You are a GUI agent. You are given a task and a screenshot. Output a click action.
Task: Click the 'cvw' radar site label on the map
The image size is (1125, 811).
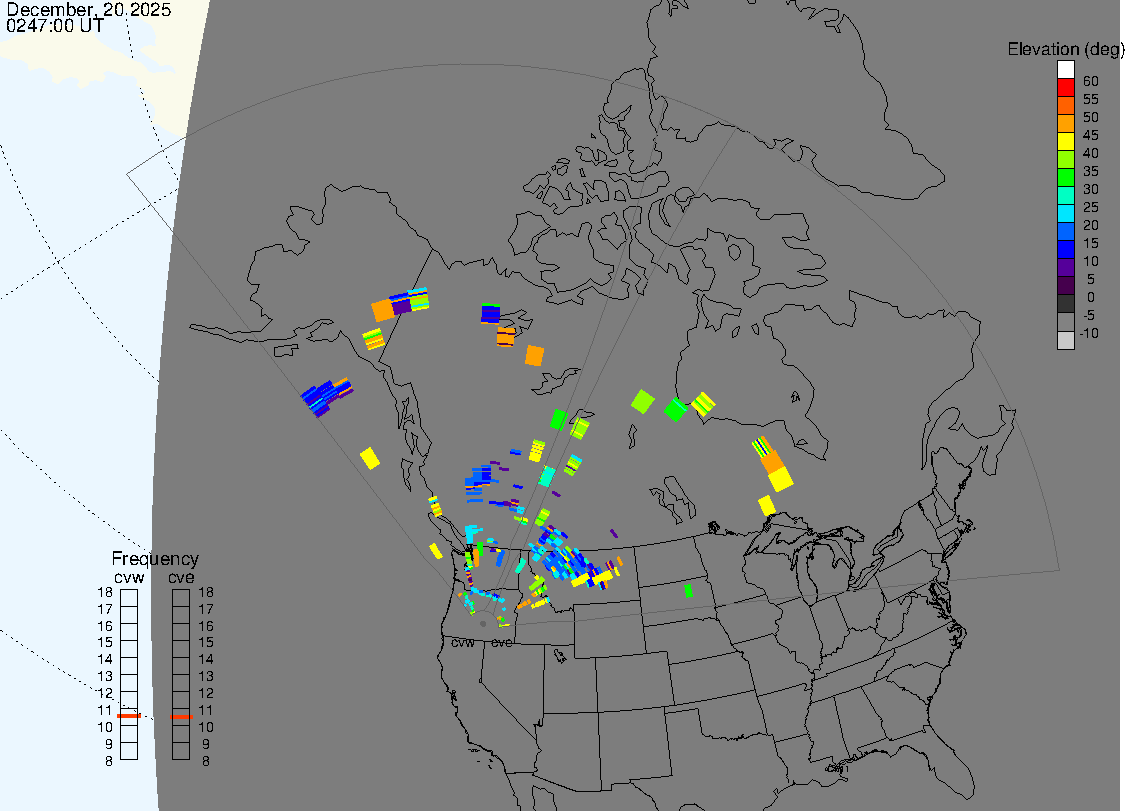[463, 642]
